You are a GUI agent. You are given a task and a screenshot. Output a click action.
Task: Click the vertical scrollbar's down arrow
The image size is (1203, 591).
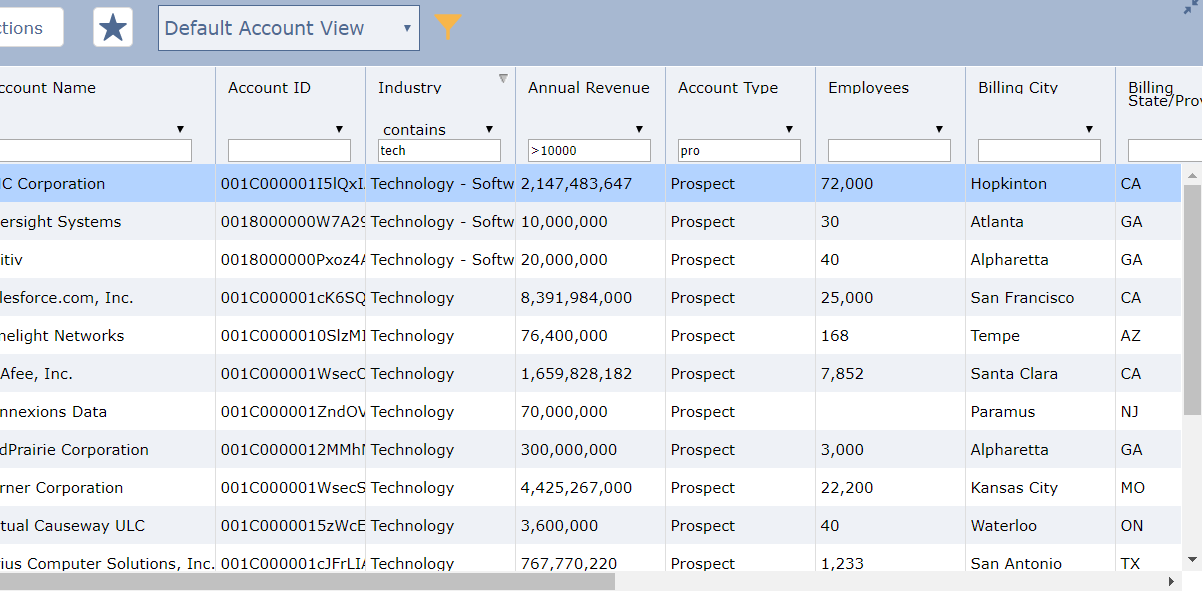(1192, 560)
